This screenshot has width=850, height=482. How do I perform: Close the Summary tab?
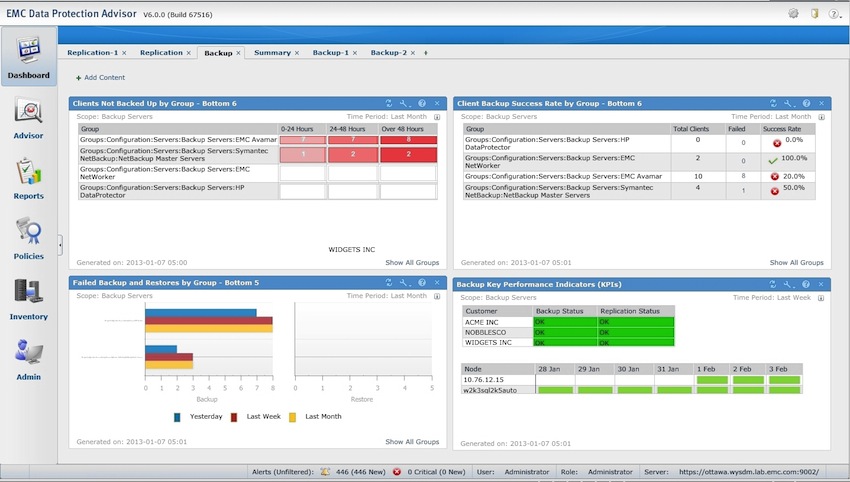point(297,53)
